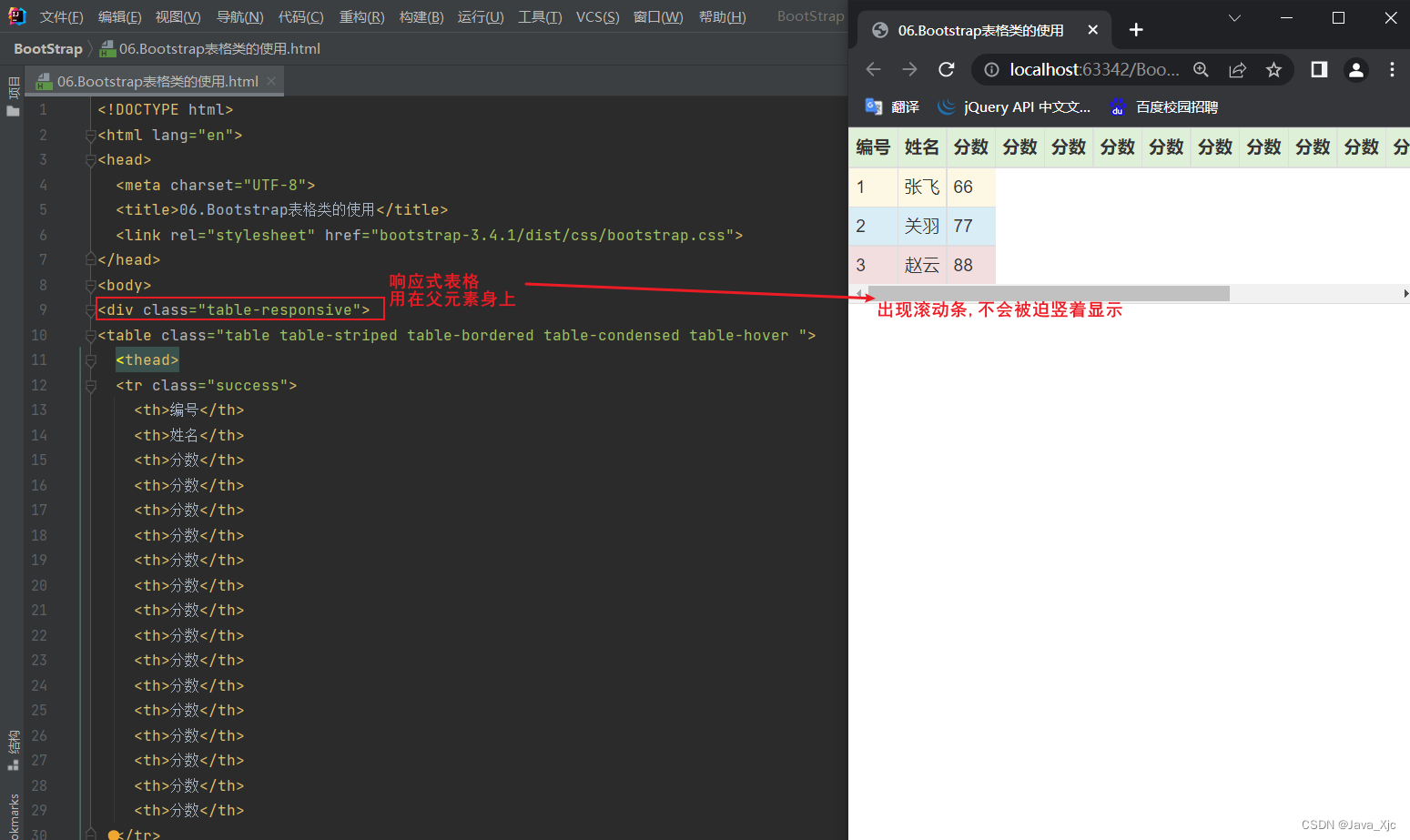Open the jQuery API 中文文档 bookmark
The height and width of the screenshot is (840, 1410).
(x=1014, y=106)
